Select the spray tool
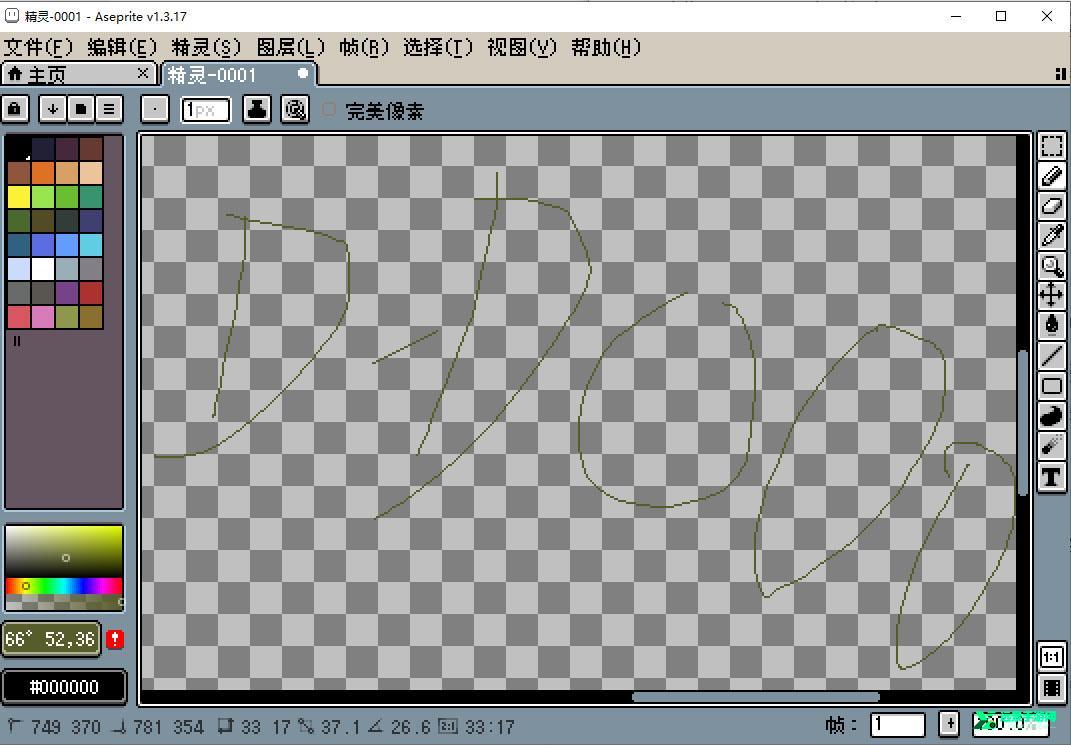1071x745 pixels. (x=1052, y=446)
